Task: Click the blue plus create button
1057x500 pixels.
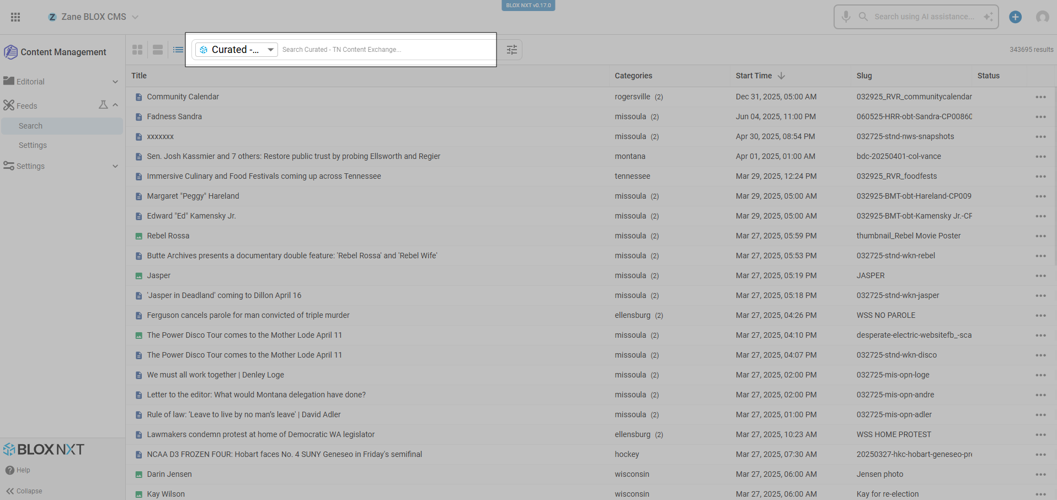Action: pyautogui.click(x=1015, y=17)
